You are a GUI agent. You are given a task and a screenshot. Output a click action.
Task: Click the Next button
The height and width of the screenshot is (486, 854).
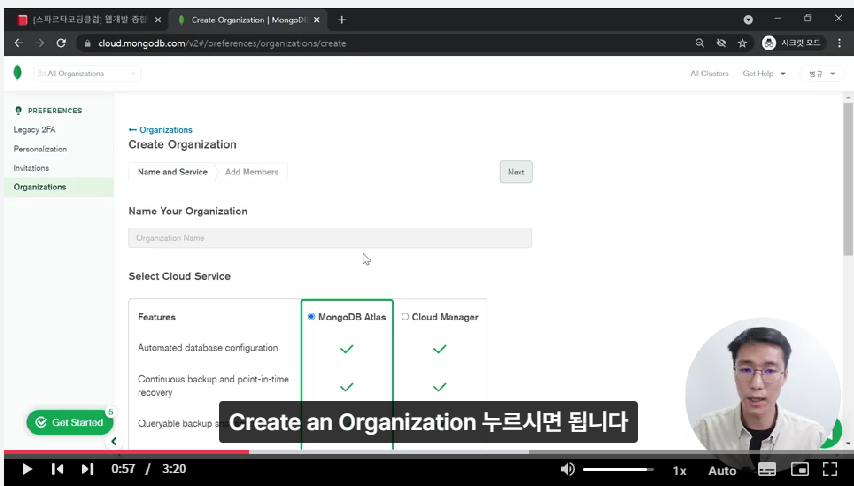[x=516, y=172]
